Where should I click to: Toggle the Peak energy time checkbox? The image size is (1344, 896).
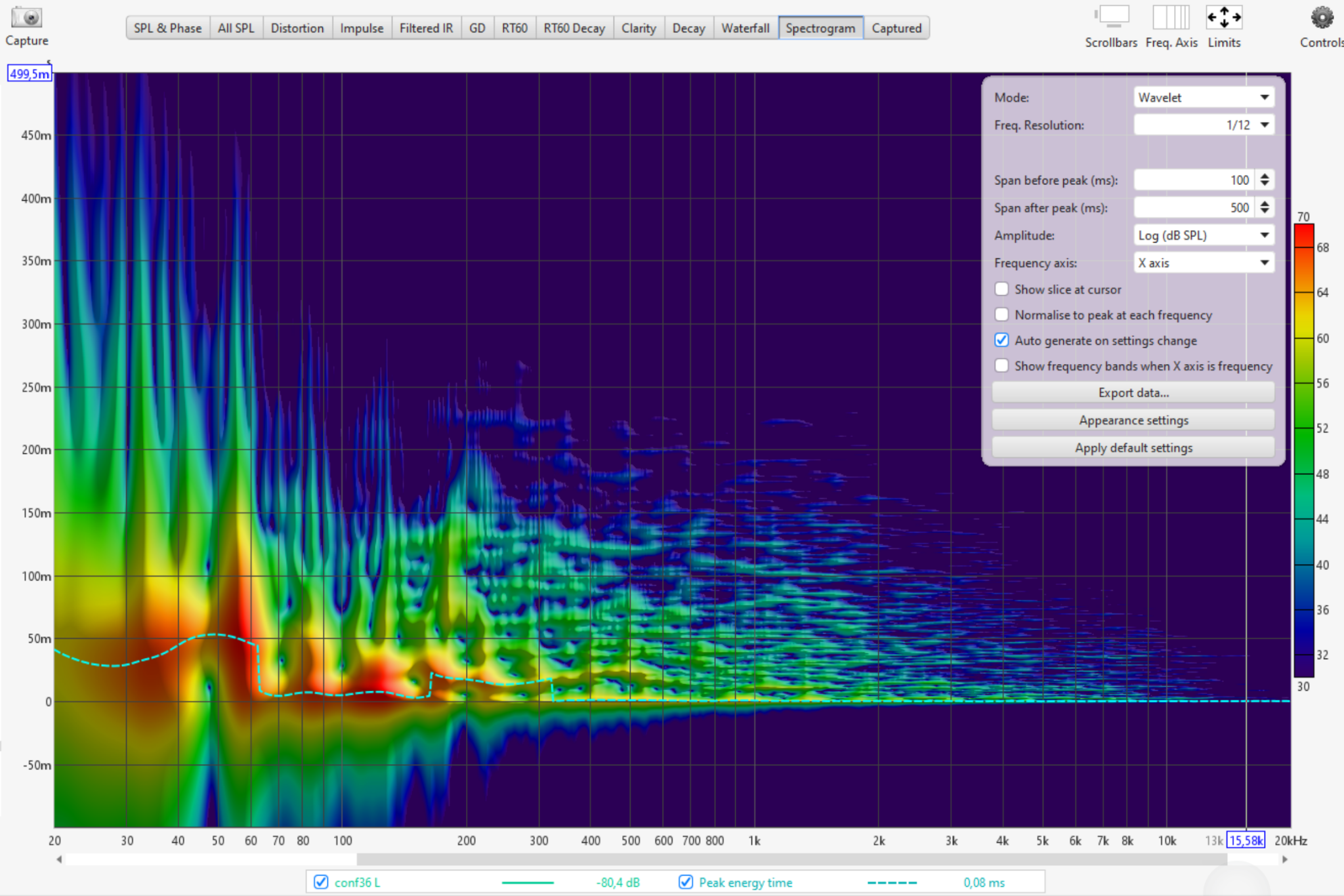coord(686,882)
